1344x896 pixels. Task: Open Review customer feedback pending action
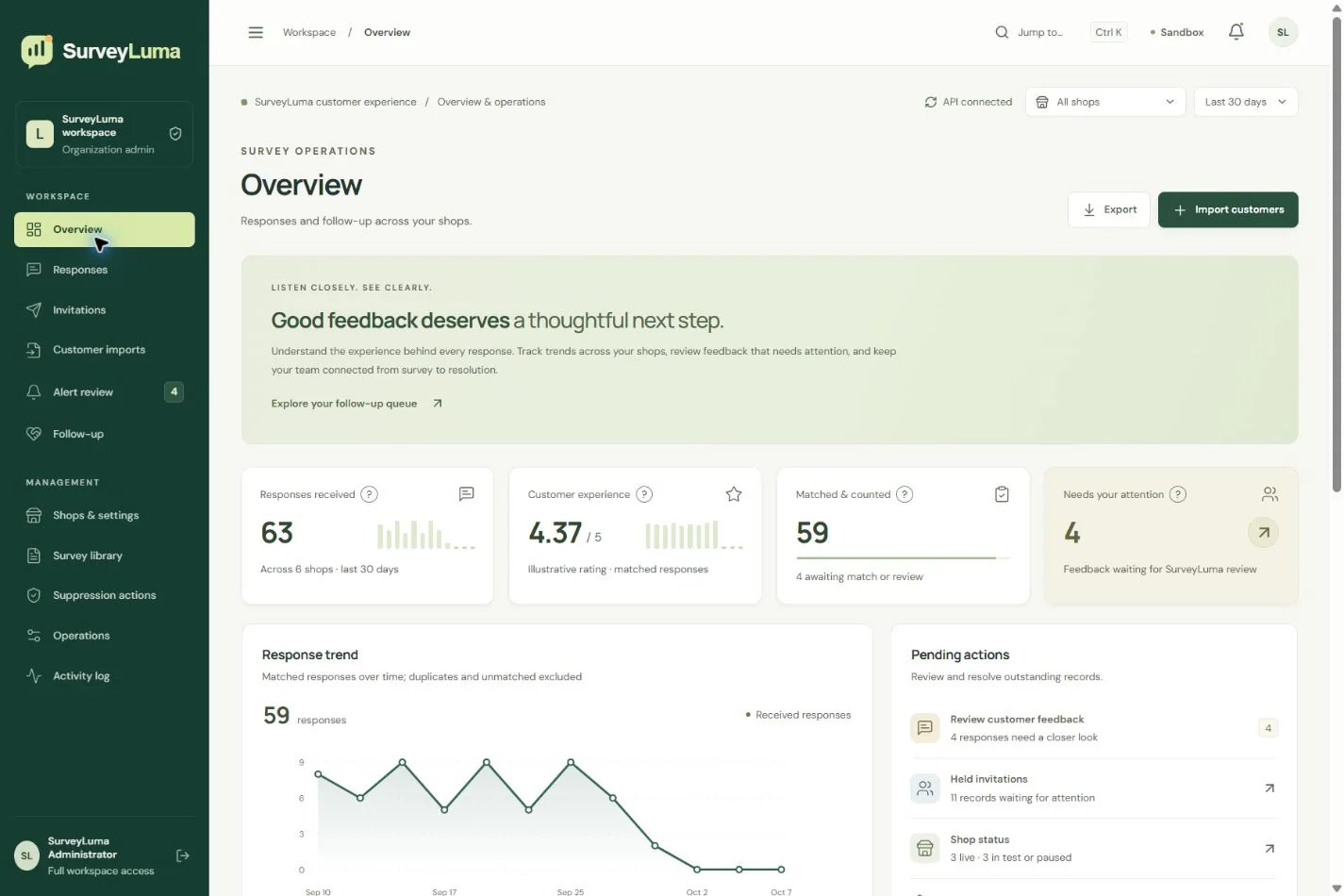point(1094,728)
